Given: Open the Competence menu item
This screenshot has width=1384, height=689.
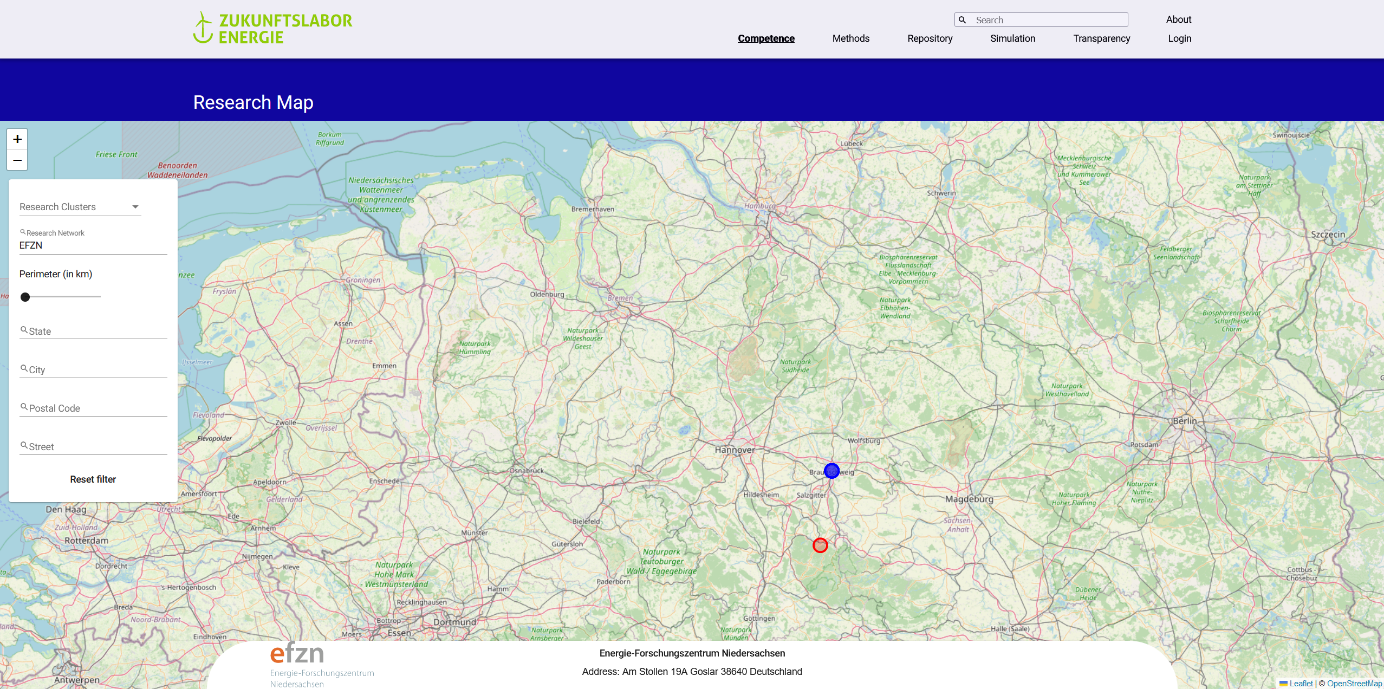Looking at the screenshot, I should pos(766,39).
